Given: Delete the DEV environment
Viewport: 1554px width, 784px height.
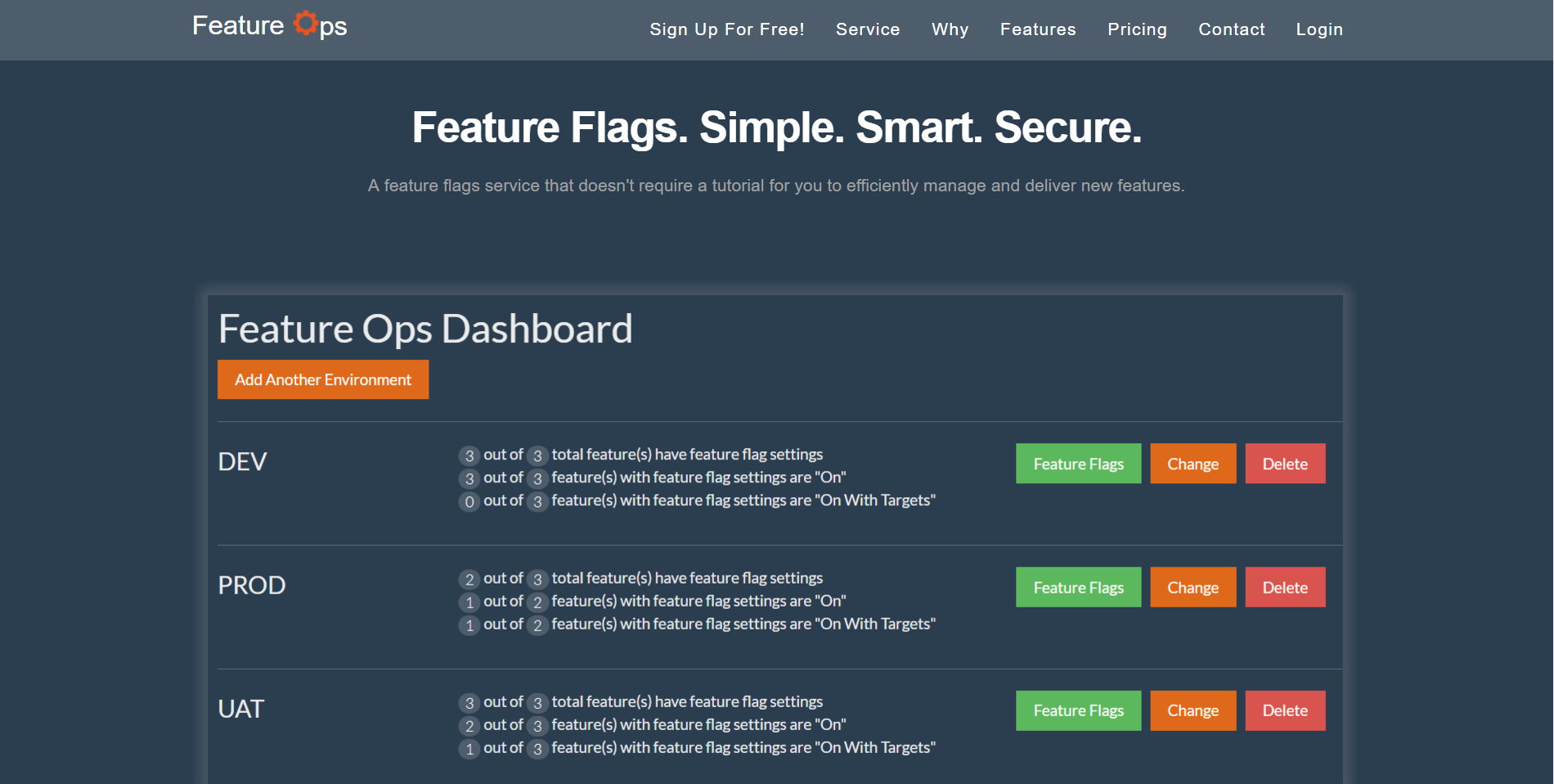Looking at the screenshot, I should click(x=1285, y=464).
